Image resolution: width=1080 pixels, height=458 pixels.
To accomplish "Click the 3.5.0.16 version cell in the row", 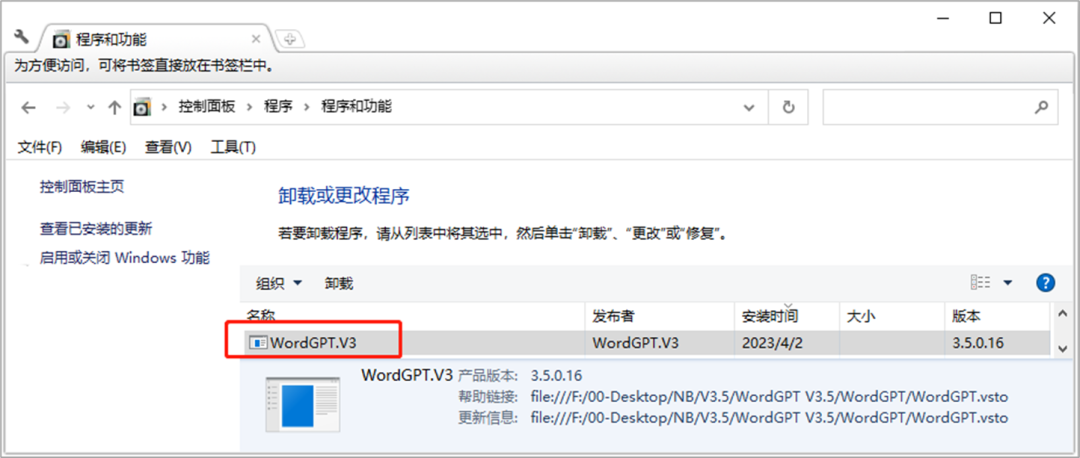I will (x=979, y=343).
